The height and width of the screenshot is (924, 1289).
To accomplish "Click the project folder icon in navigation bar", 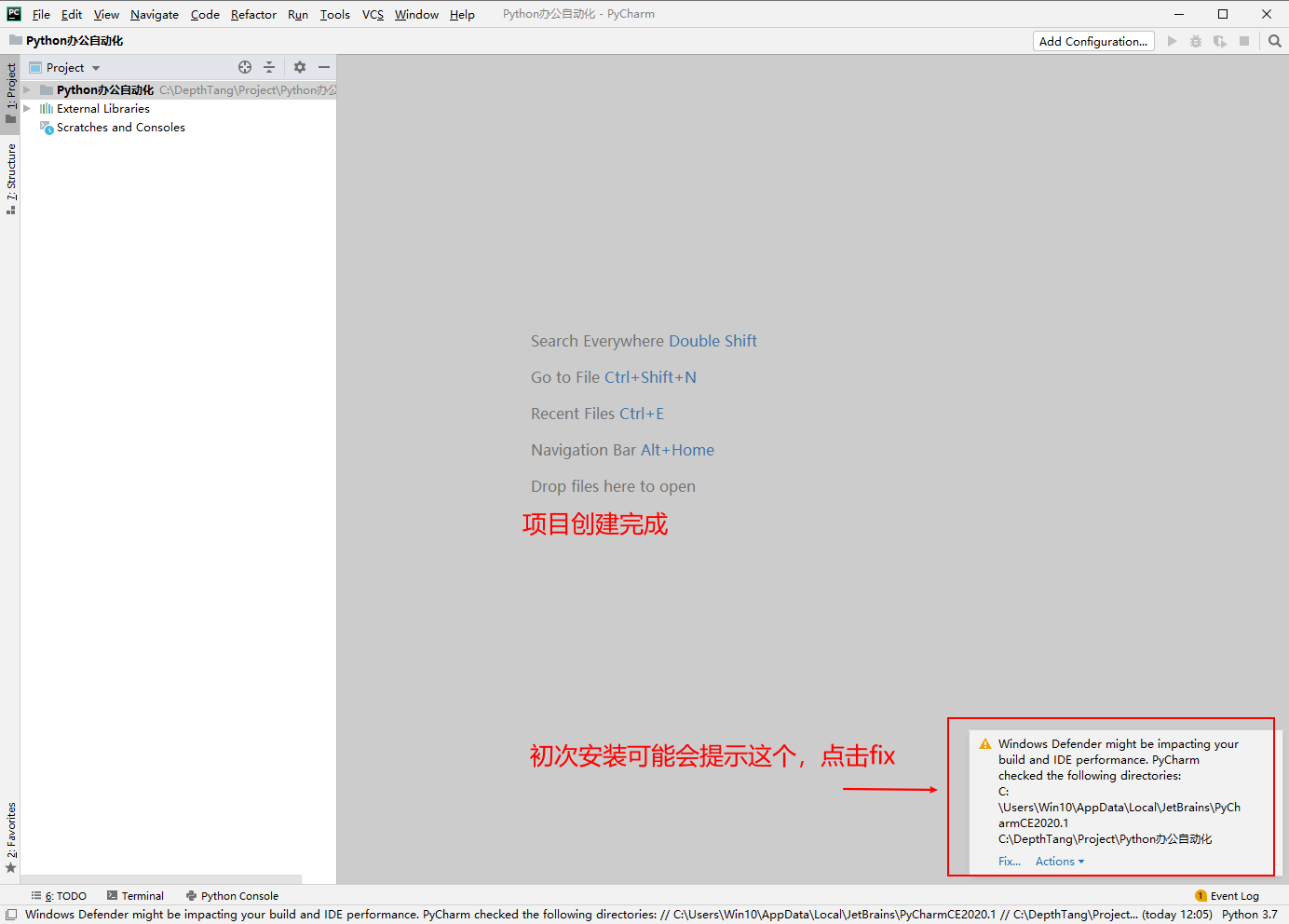I will pyautogui.click(x=16, y=41).
